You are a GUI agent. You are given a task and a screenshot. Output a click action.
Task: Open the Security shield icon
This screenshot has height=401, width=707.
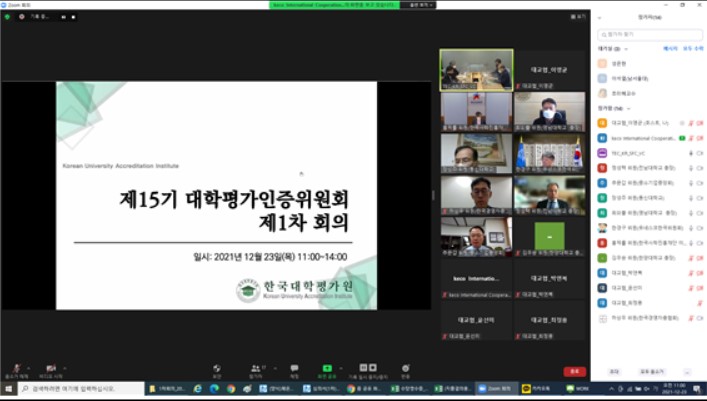[217, 369]
